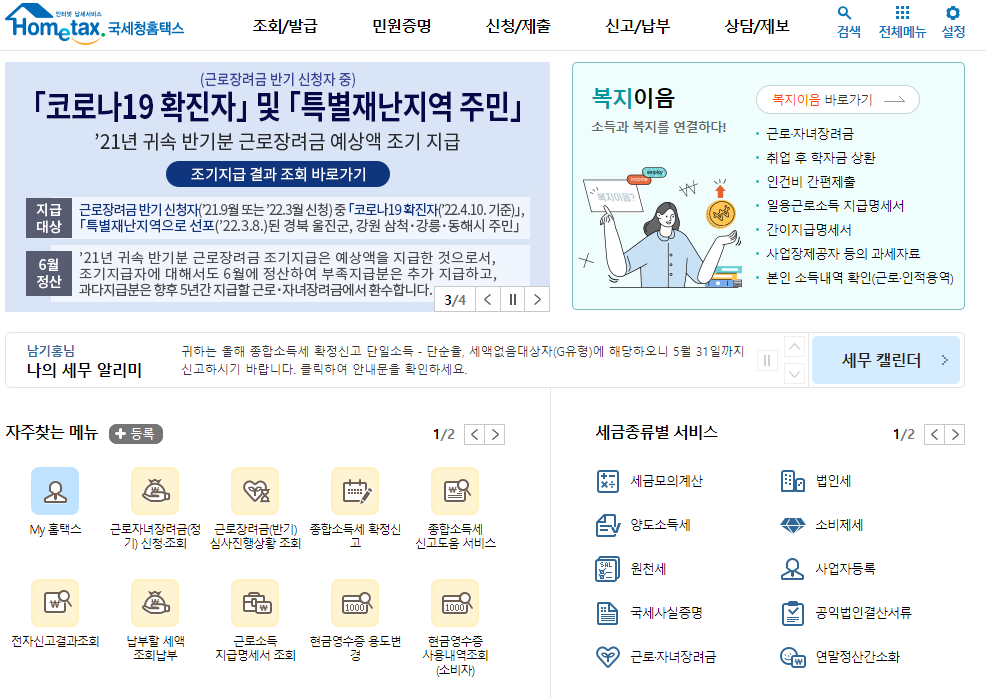Advance to the next banner slide
986x698 pixels.
click(x=537, y=298)
